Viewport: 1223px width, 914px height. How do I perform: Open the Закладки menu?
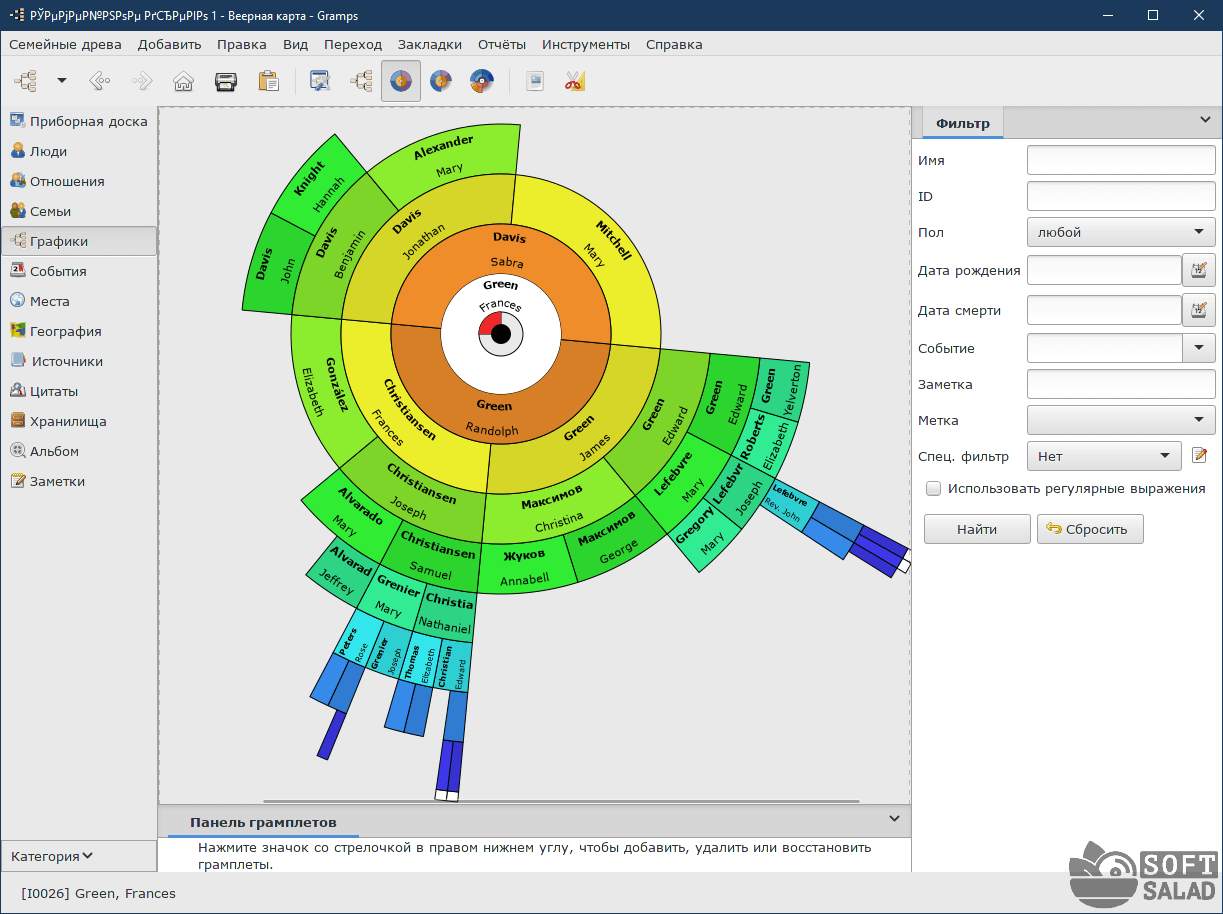[x=430, y=44]
